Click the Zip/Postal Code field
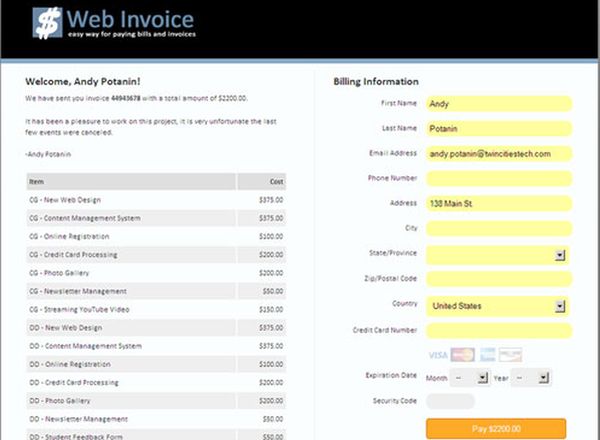The image size is (600, 440). click(x=498, y=280)
